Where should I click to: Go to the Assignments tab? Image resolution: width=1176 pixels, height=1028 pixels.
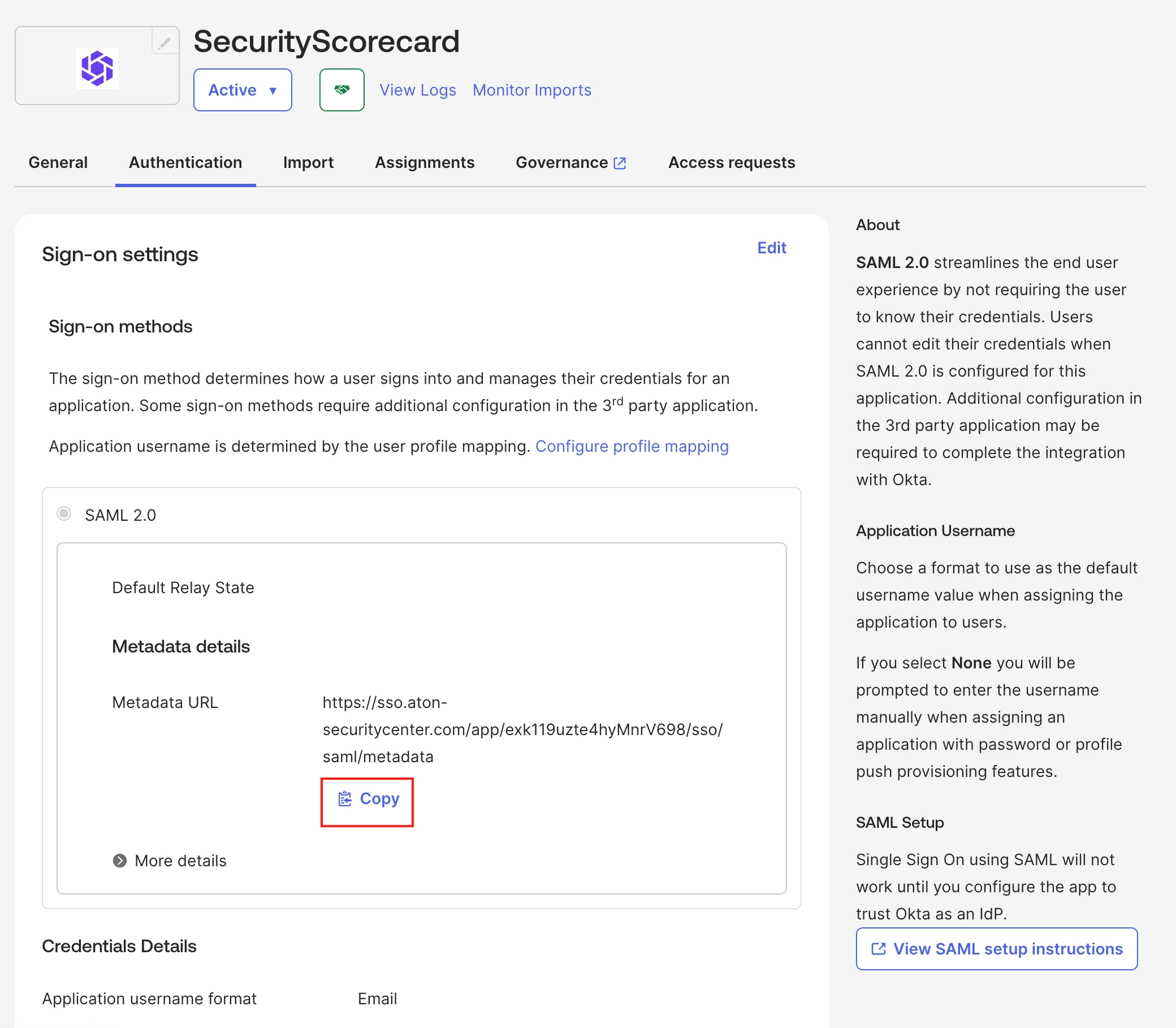coord(424,163)
